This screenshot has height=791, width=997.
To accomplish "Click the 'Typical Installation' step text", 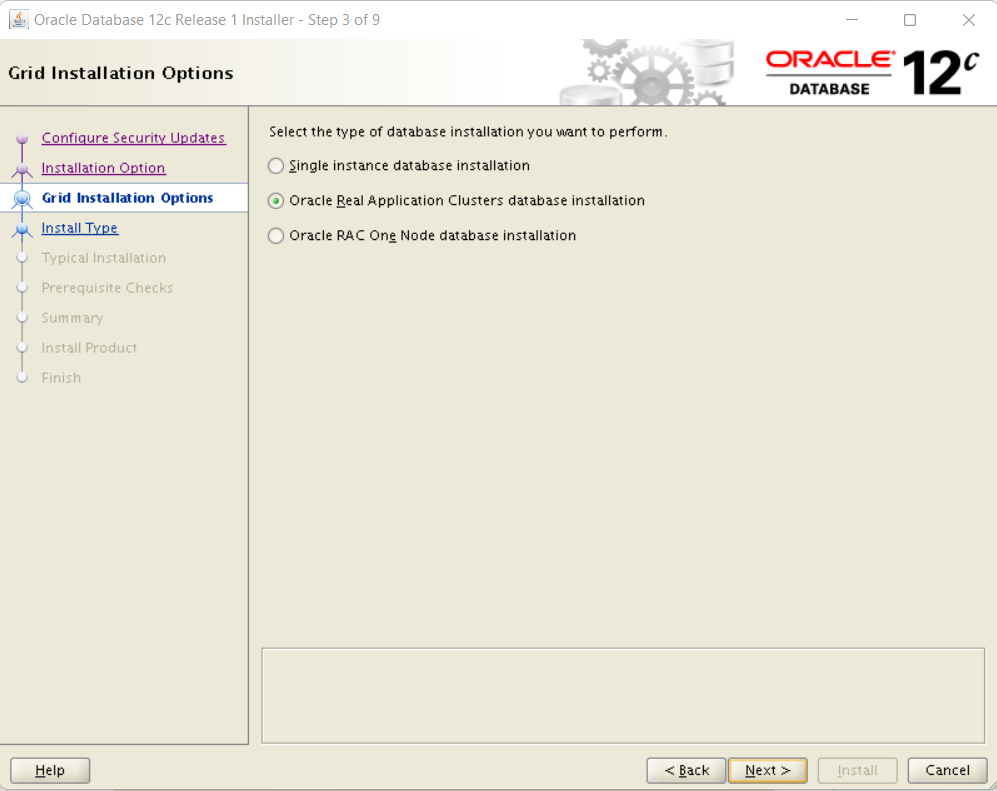I will click(x=104, y=258).
